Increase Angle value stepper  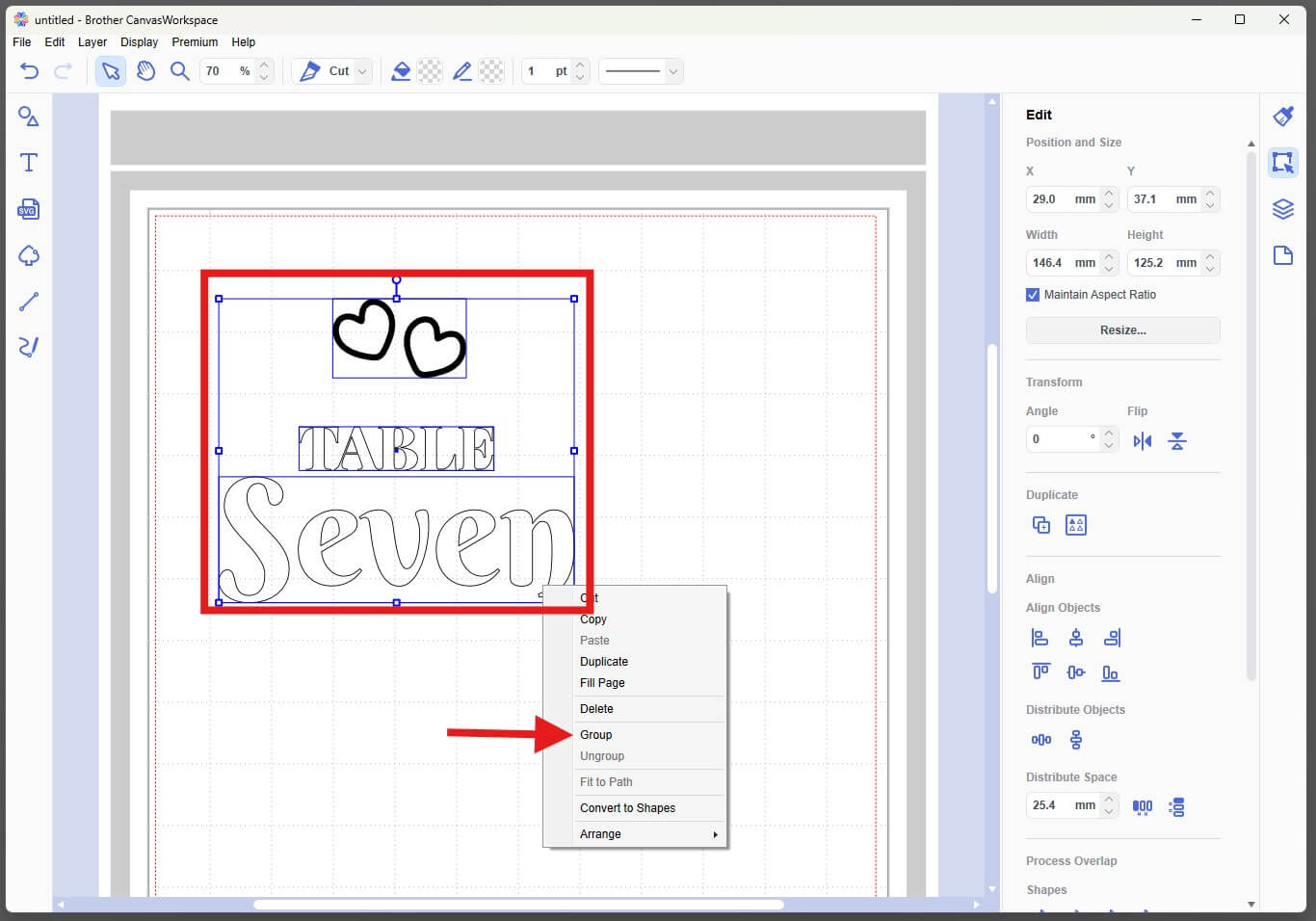click(1109, 434)
